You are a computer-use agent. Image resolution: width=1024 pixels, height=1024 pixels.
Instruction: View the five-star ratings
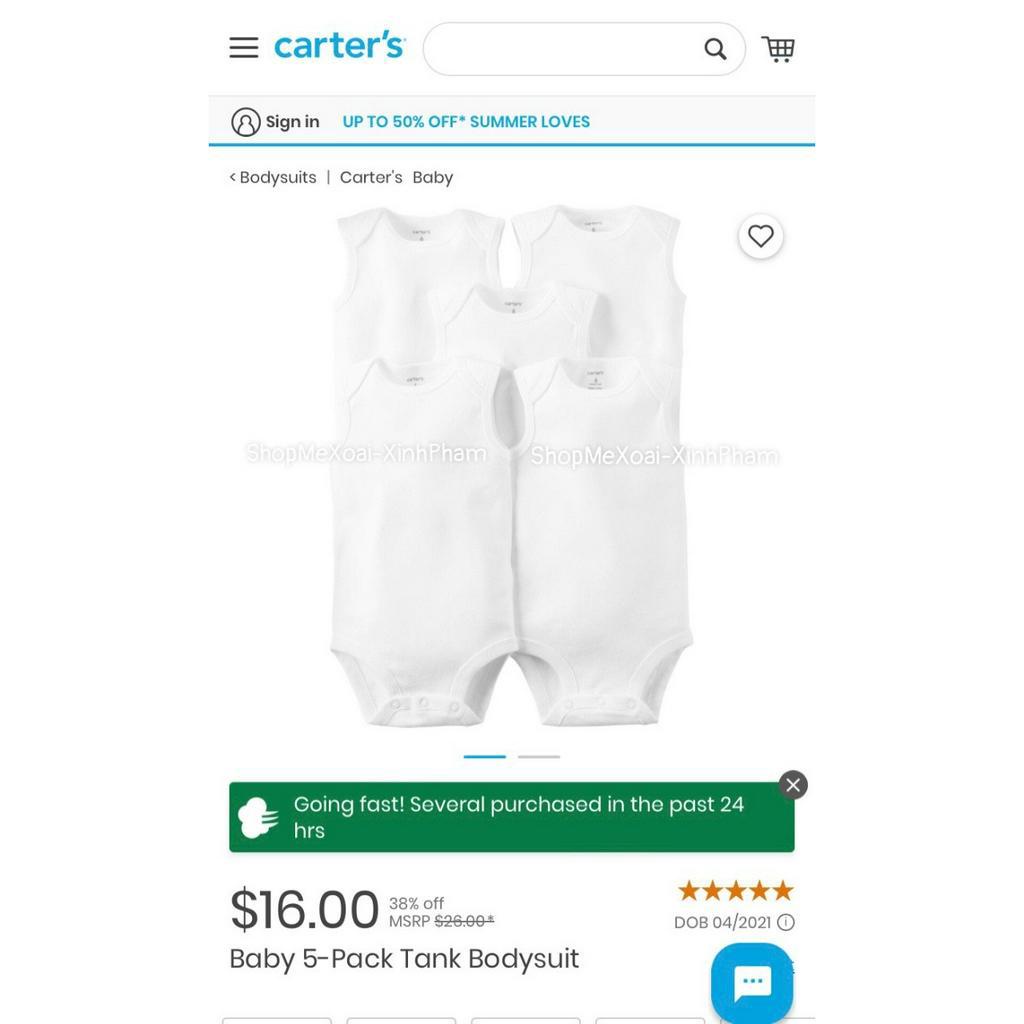735,890
